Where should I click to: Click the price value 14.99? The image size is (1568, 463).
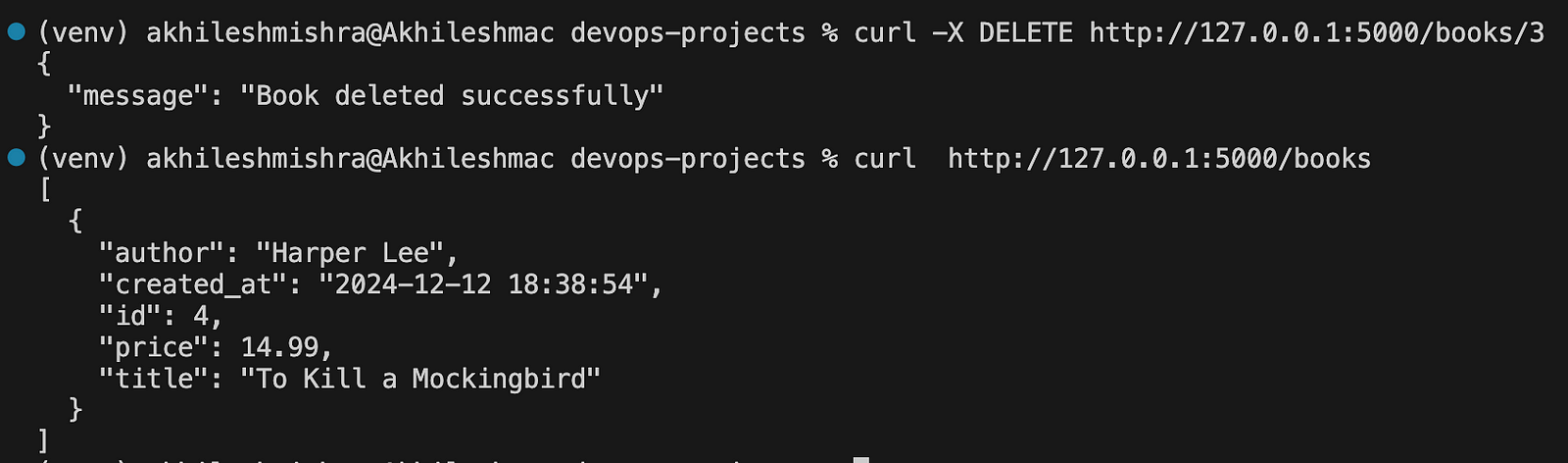coord(279,346)
